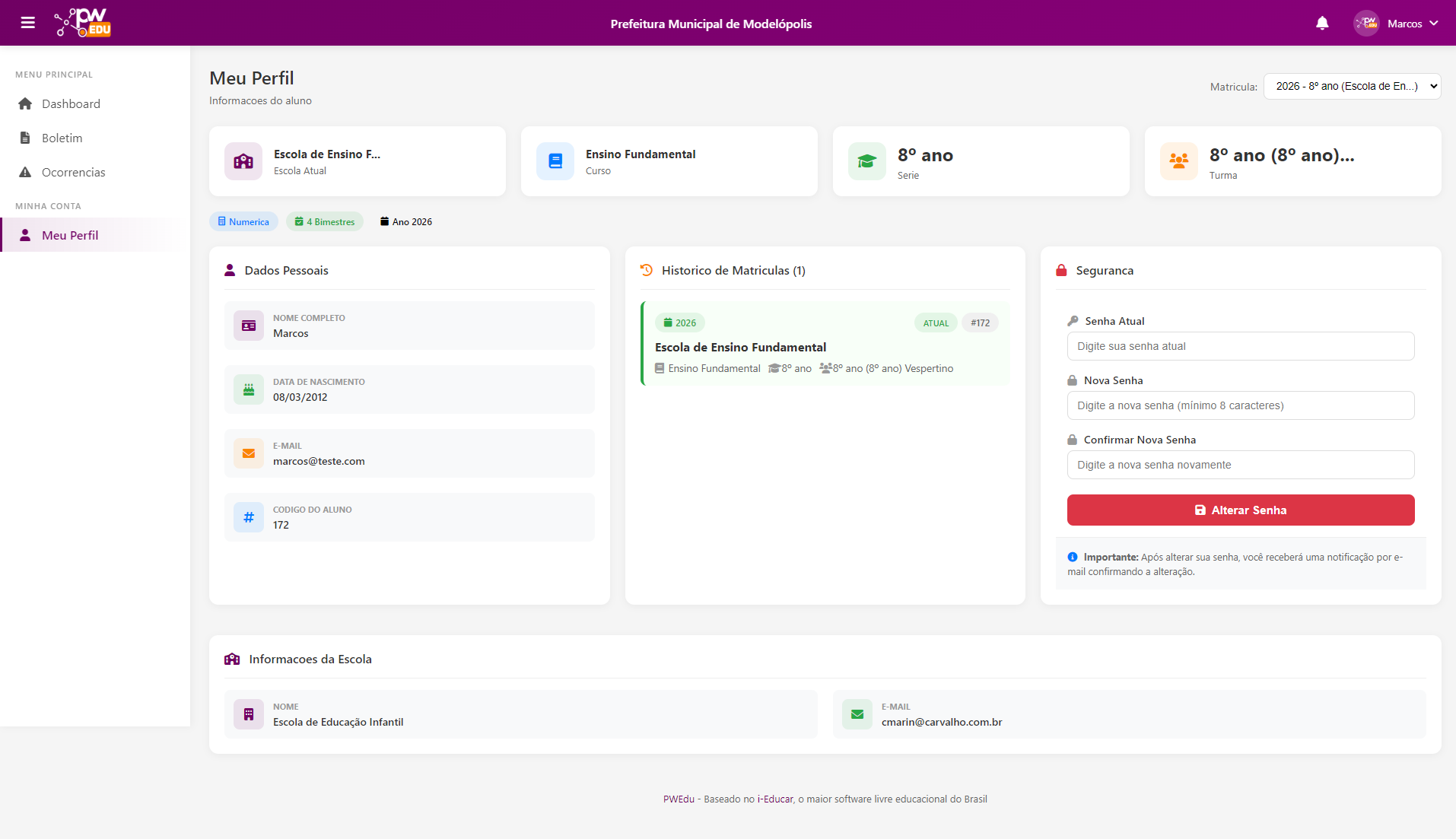Navigate to Ocorrencias page
The height and width of the screenshot is (839, 1456).
73,173
